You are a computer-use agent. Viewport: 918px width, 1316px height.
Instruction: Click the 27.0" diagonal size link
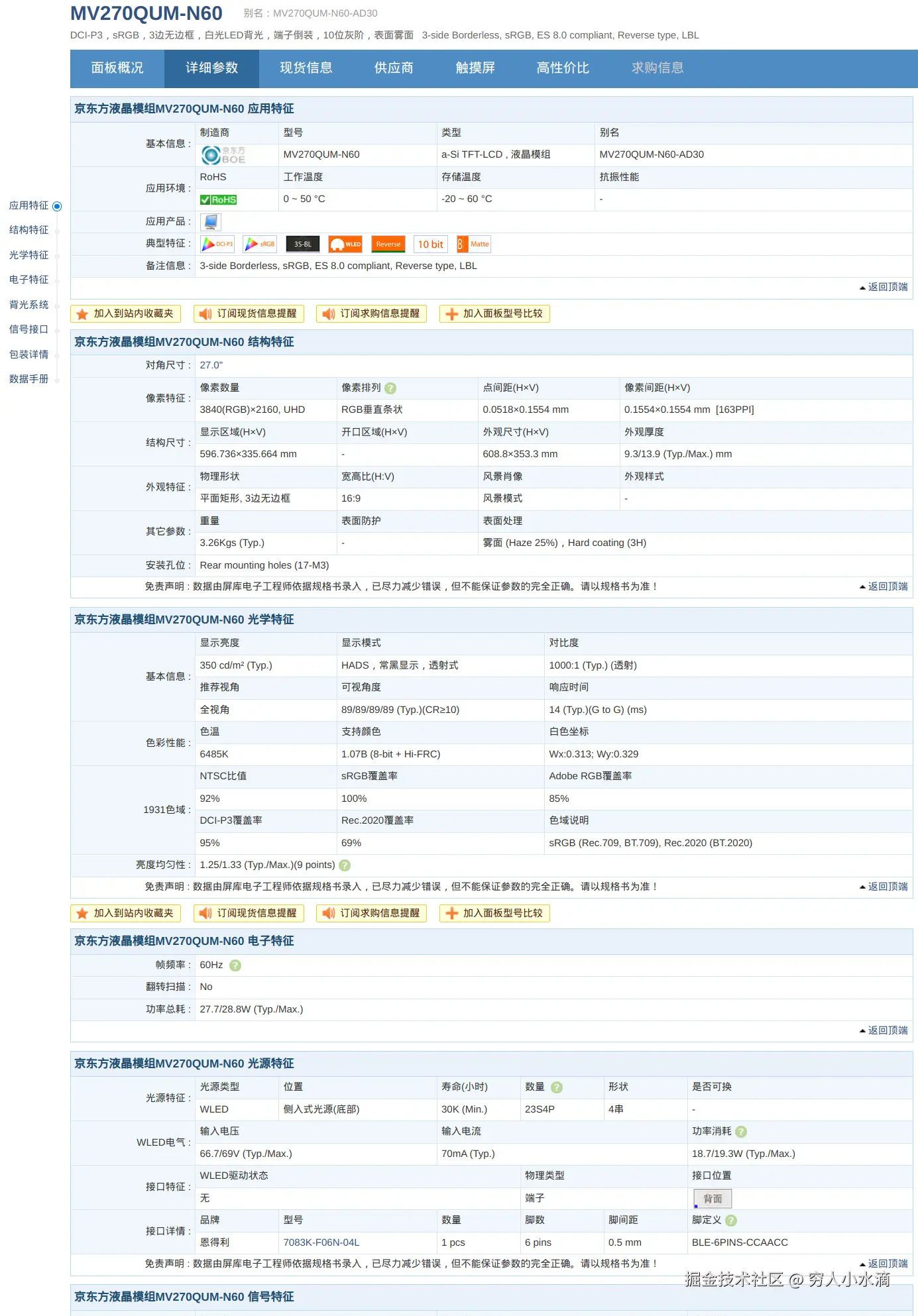click(x=211, y=365)
